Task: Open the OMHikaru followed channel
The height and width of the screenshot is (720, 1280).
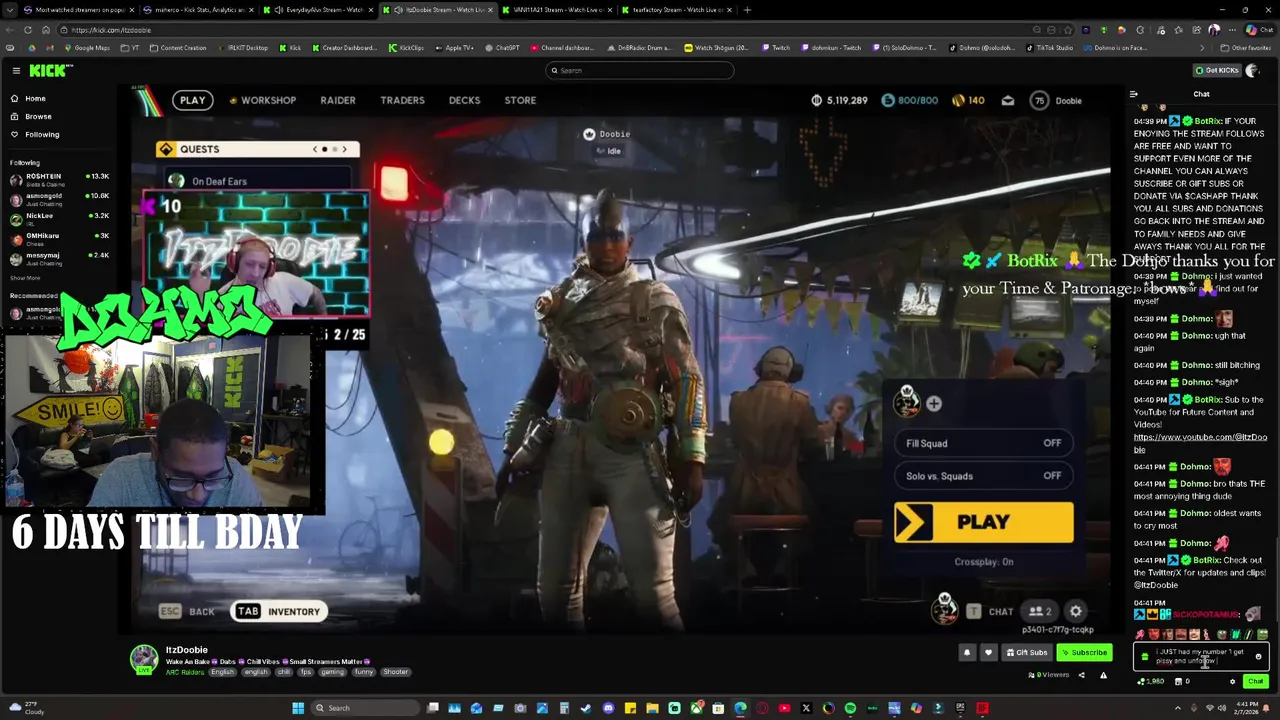Action: click(x=60, y=239)
